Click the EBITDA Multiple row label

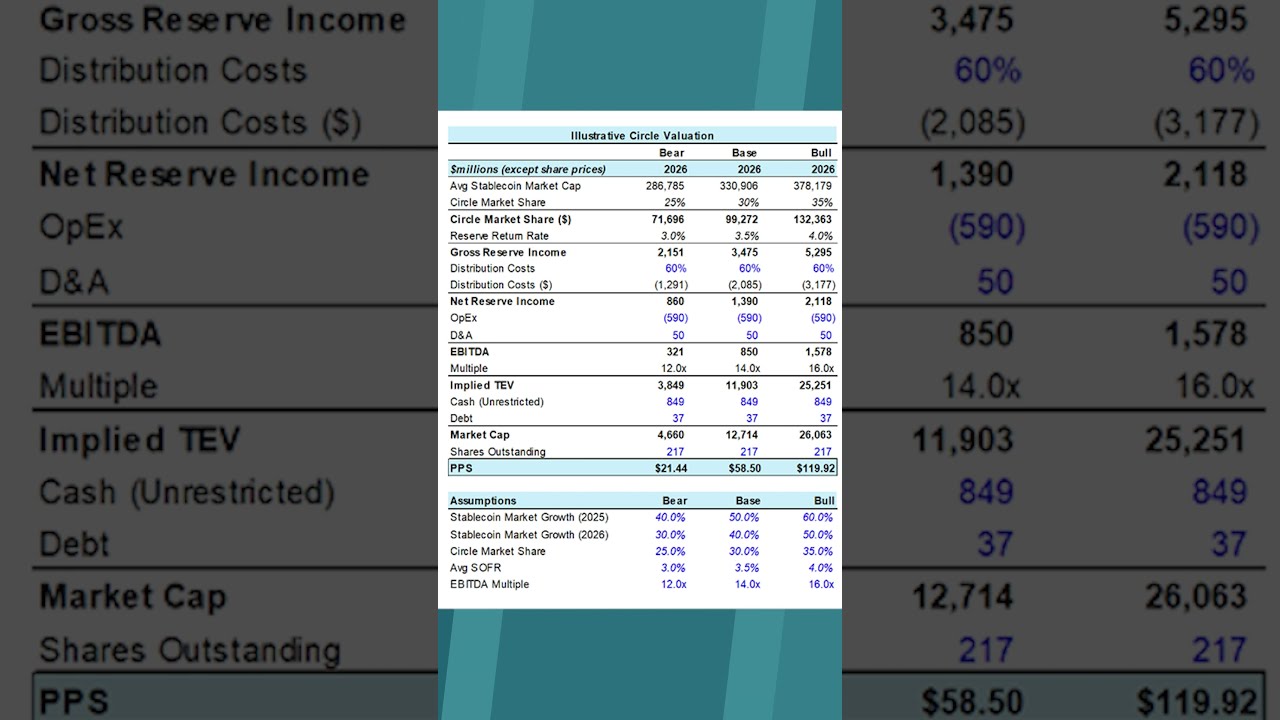click(490, 584)
